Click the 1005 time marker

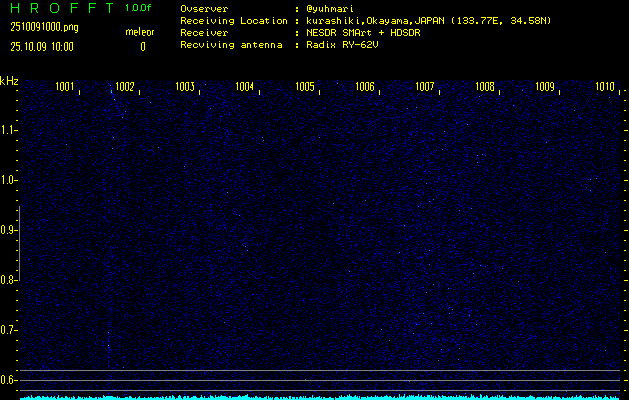[x=305, y=87]
